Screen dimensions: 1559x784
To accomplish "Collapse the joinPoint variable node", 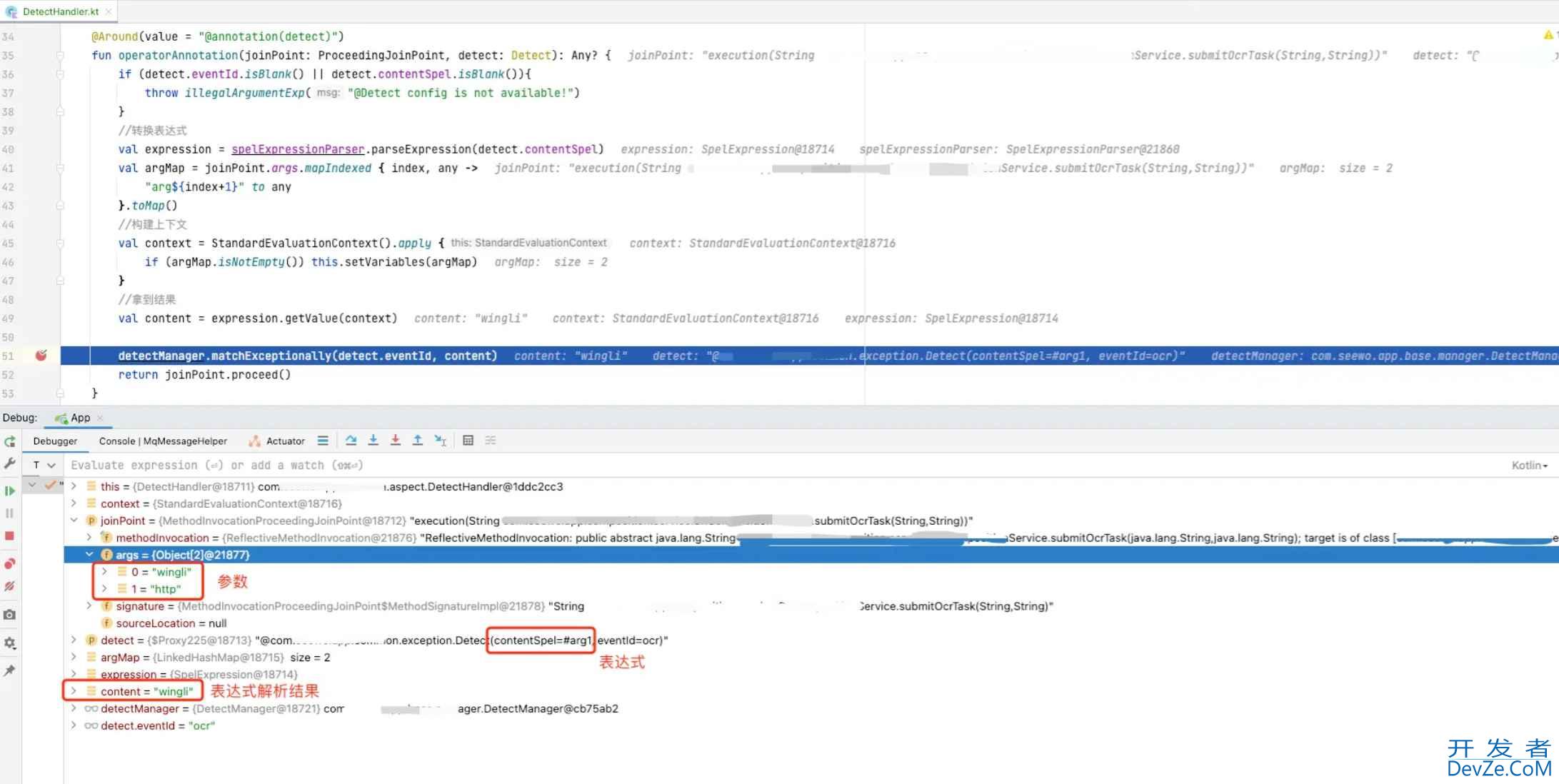I will click(x=74, y=521).
